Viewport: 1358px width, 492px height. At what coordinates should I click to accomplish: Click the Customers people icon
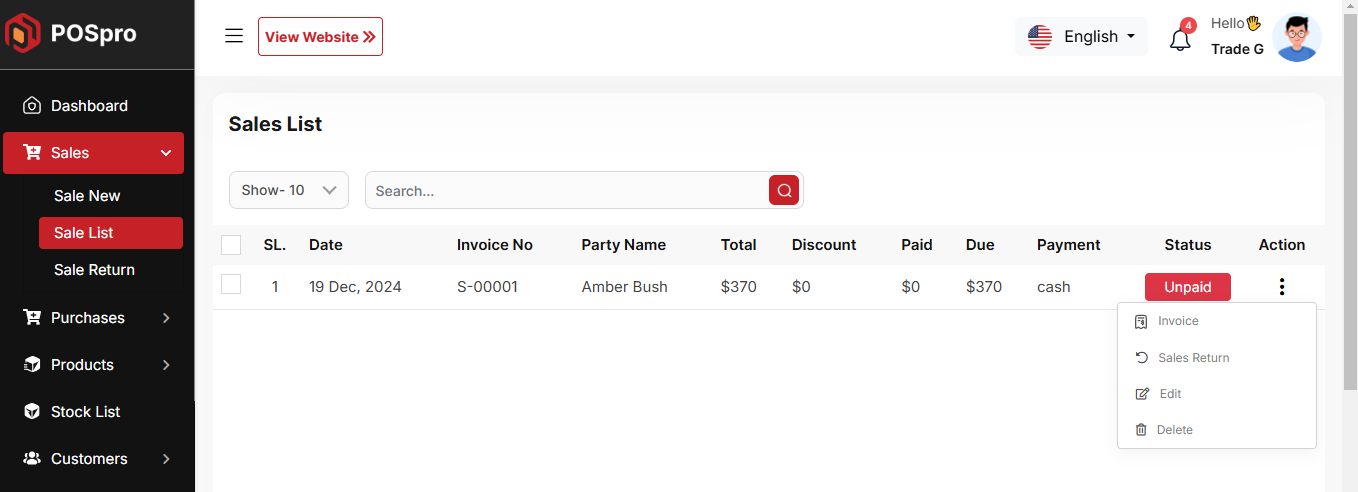click(32, 459)
